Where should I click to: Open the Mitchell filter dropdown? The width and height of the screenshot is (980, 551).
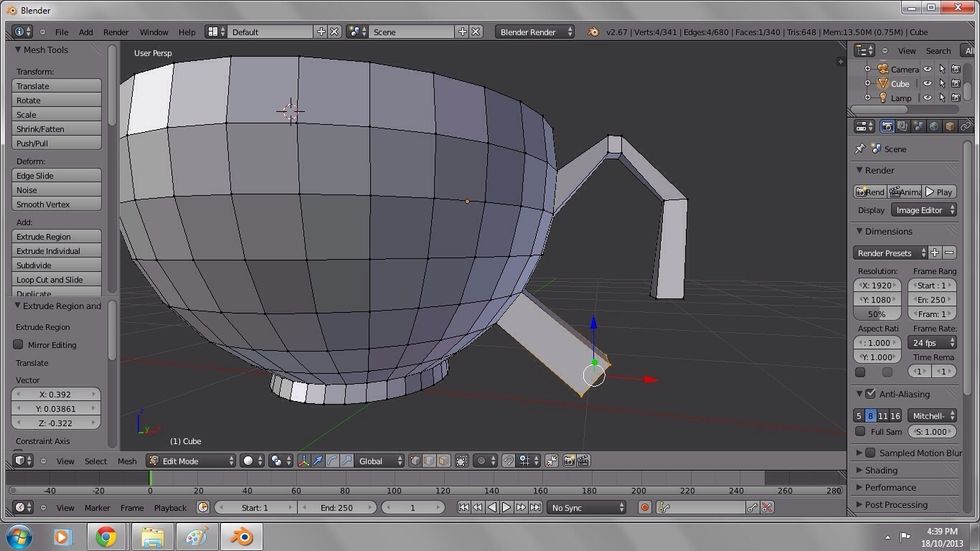932,416
